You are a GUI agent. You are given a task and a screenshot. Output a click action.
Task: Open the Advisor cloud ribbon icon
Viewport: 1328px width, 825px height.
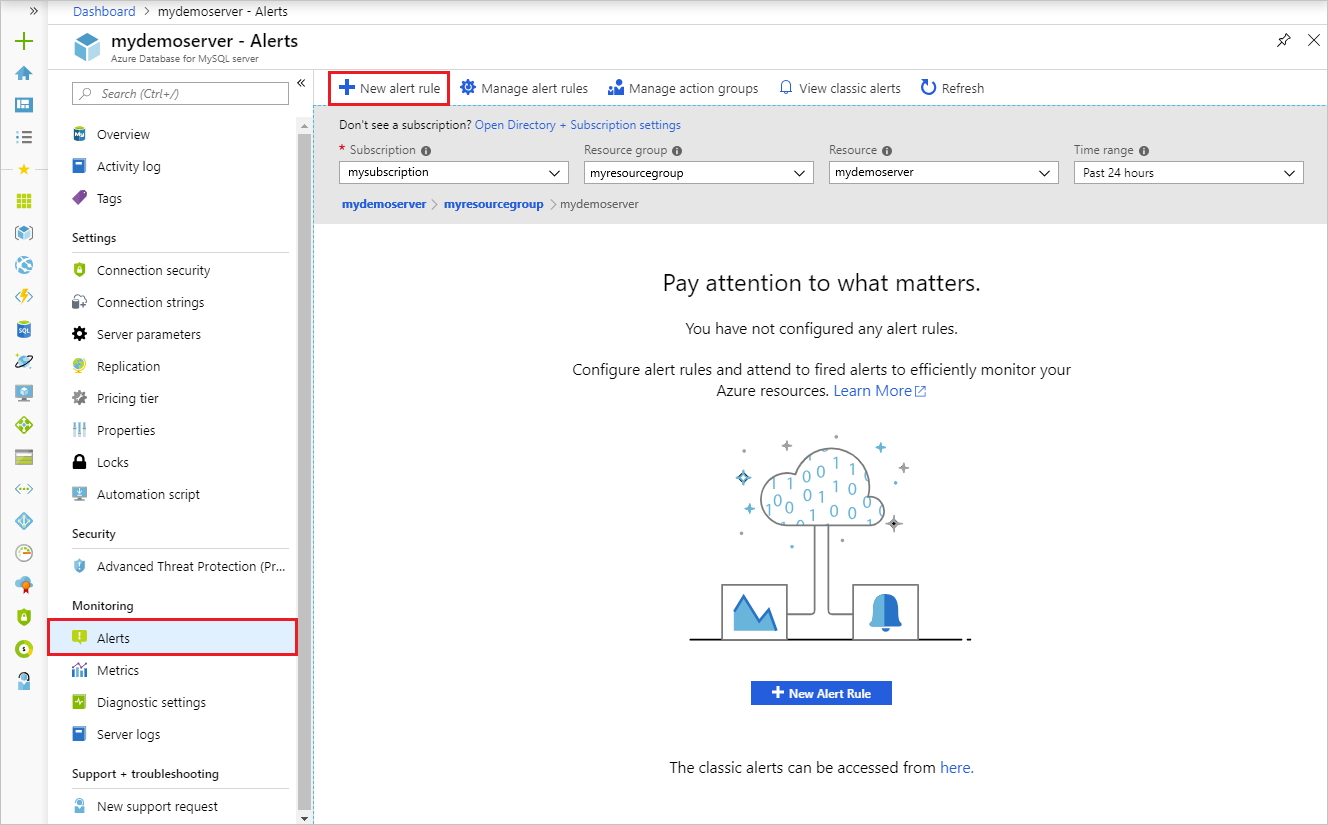(24, 585)
